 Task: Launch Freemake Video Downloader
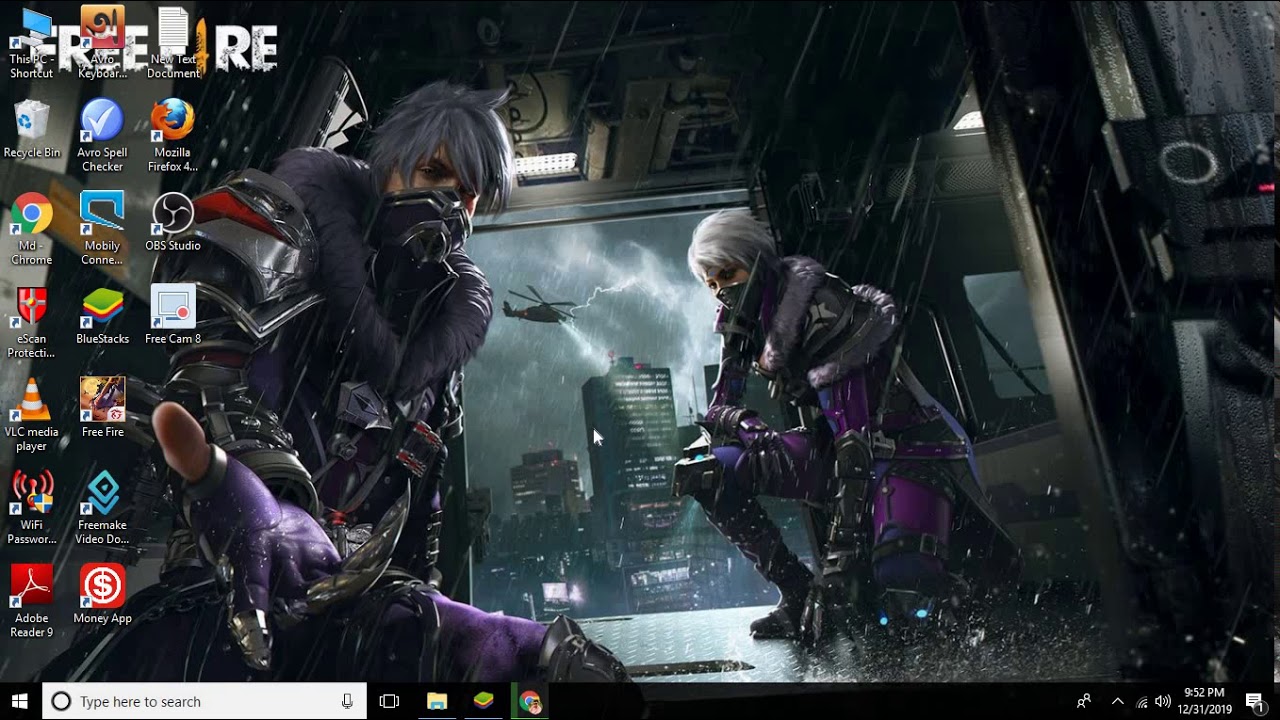tap(102, 508)
